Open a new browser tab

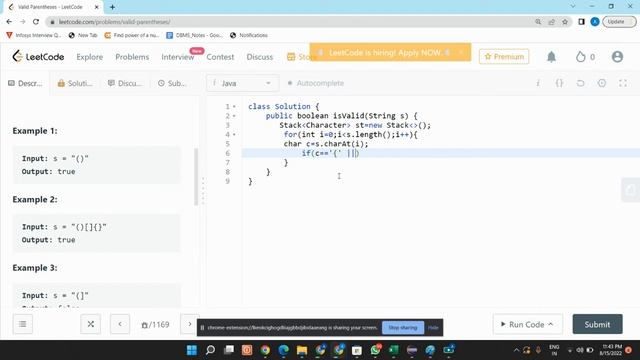(112, 7)
